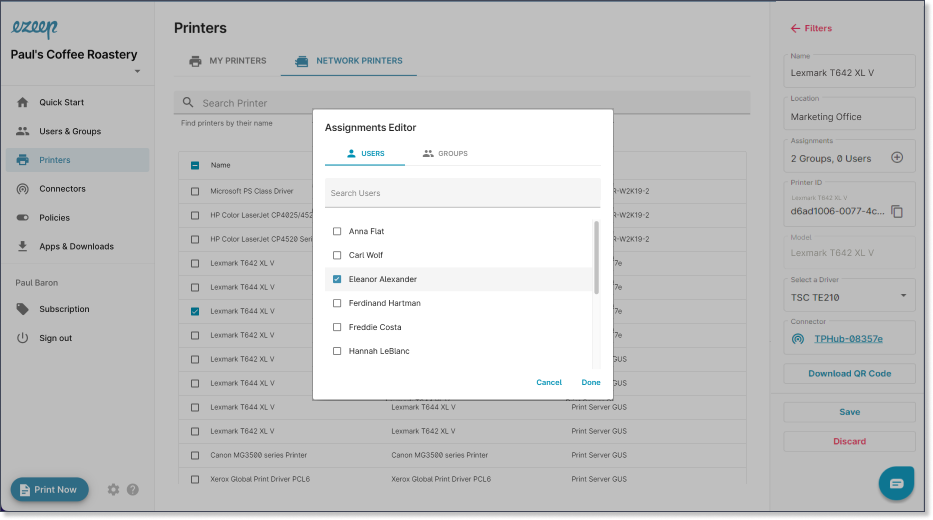933x520 pixels.
Task: Open the TPHub-08357e connector link
Action: 848,339
